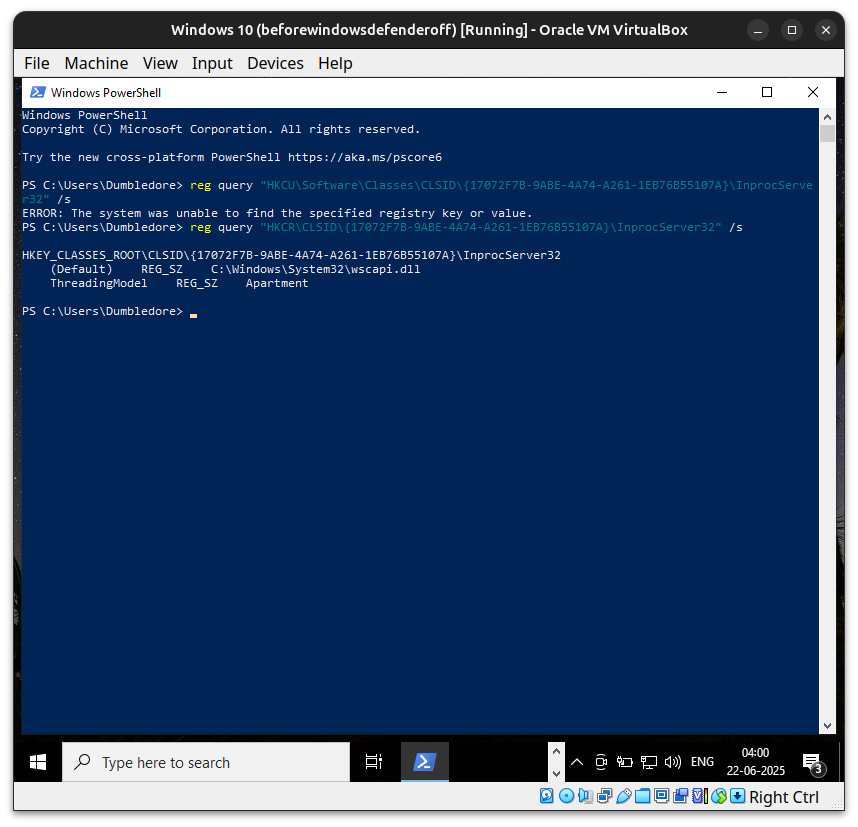This screenshot has height=827, width=858.
Task: Close the Windows PowerShell window
Action: coord(813,92)
